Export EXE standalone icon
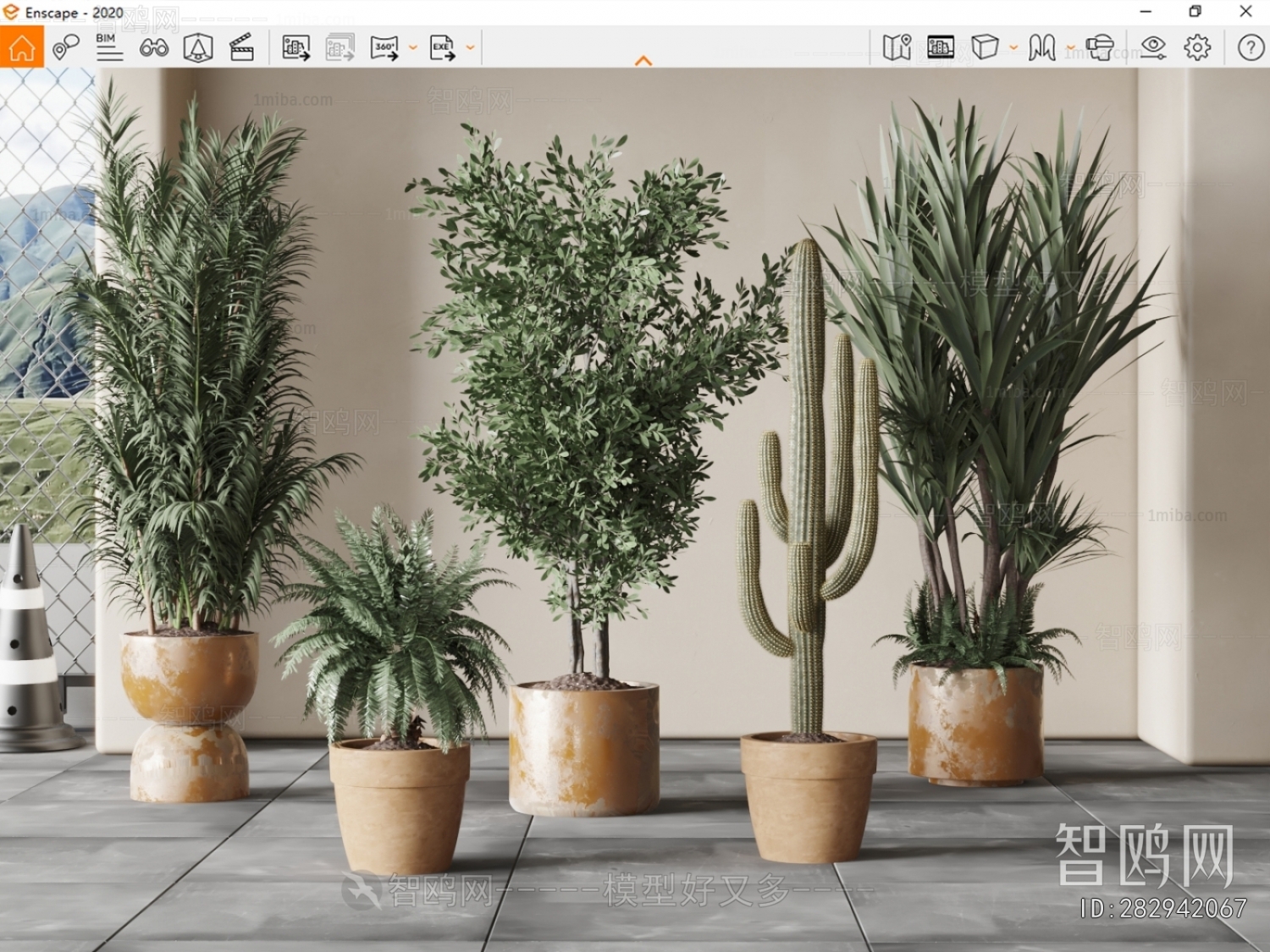The image size is (1270, 952). pyautogui.click(x=442, y=47)
